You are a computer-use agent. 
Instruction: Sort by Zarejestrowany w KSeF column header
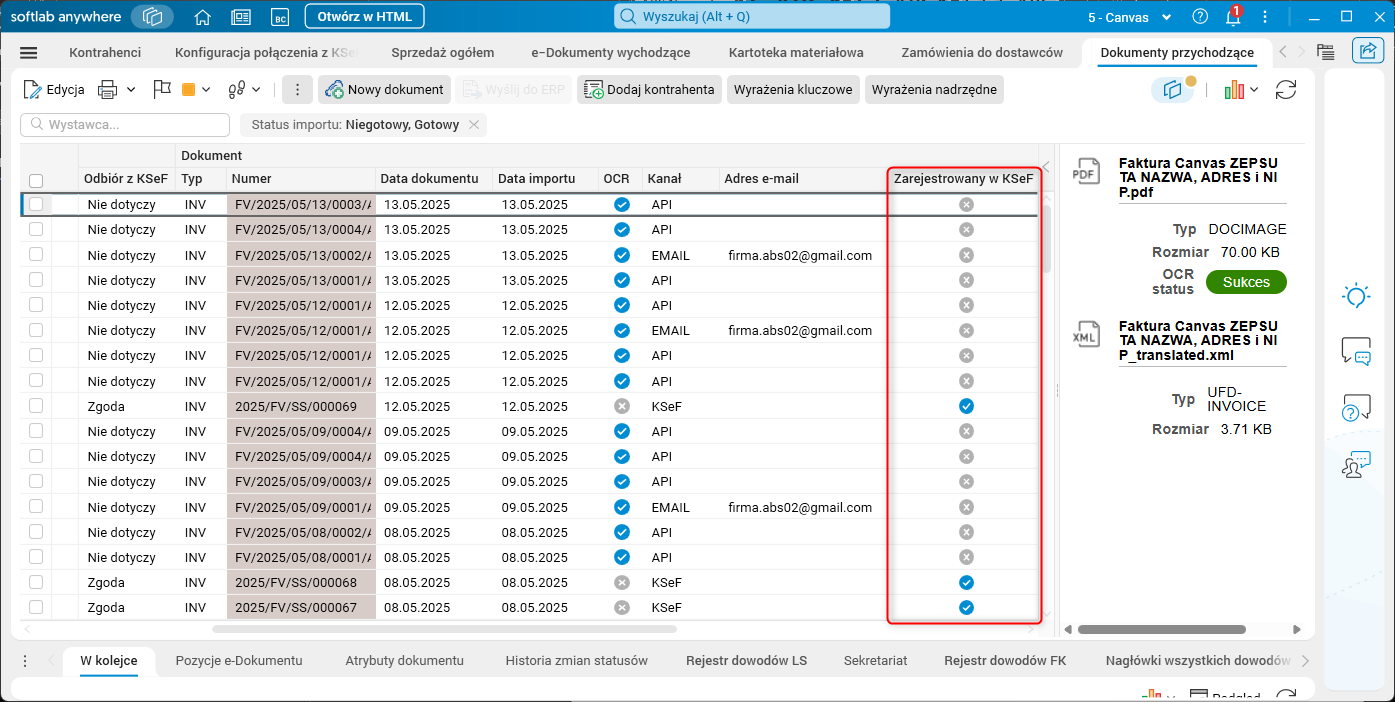coord(963,179)
